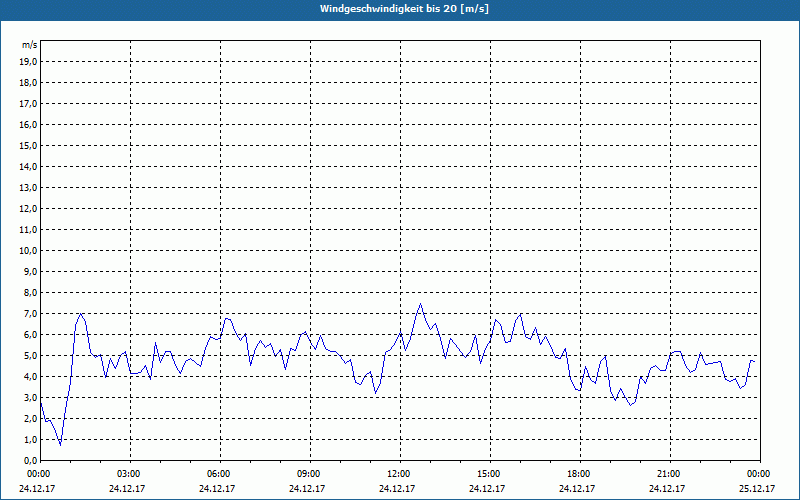Click the "0,0" y-axis origin label
This screenshot has width=800, height=500.
(31, 461)
